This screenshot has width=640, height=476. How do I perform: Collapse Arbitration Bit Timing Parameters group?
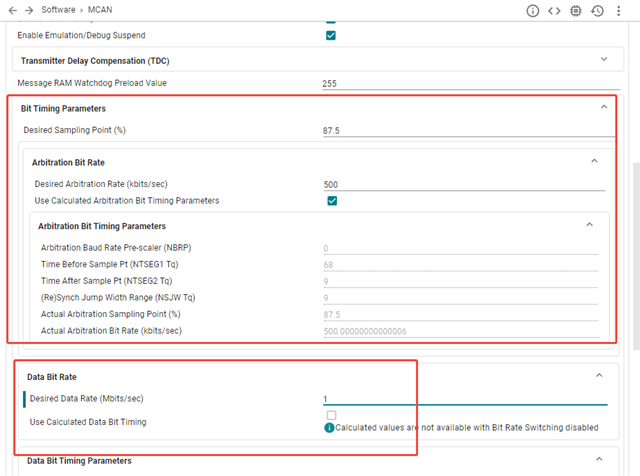click(x=589, y=225)
